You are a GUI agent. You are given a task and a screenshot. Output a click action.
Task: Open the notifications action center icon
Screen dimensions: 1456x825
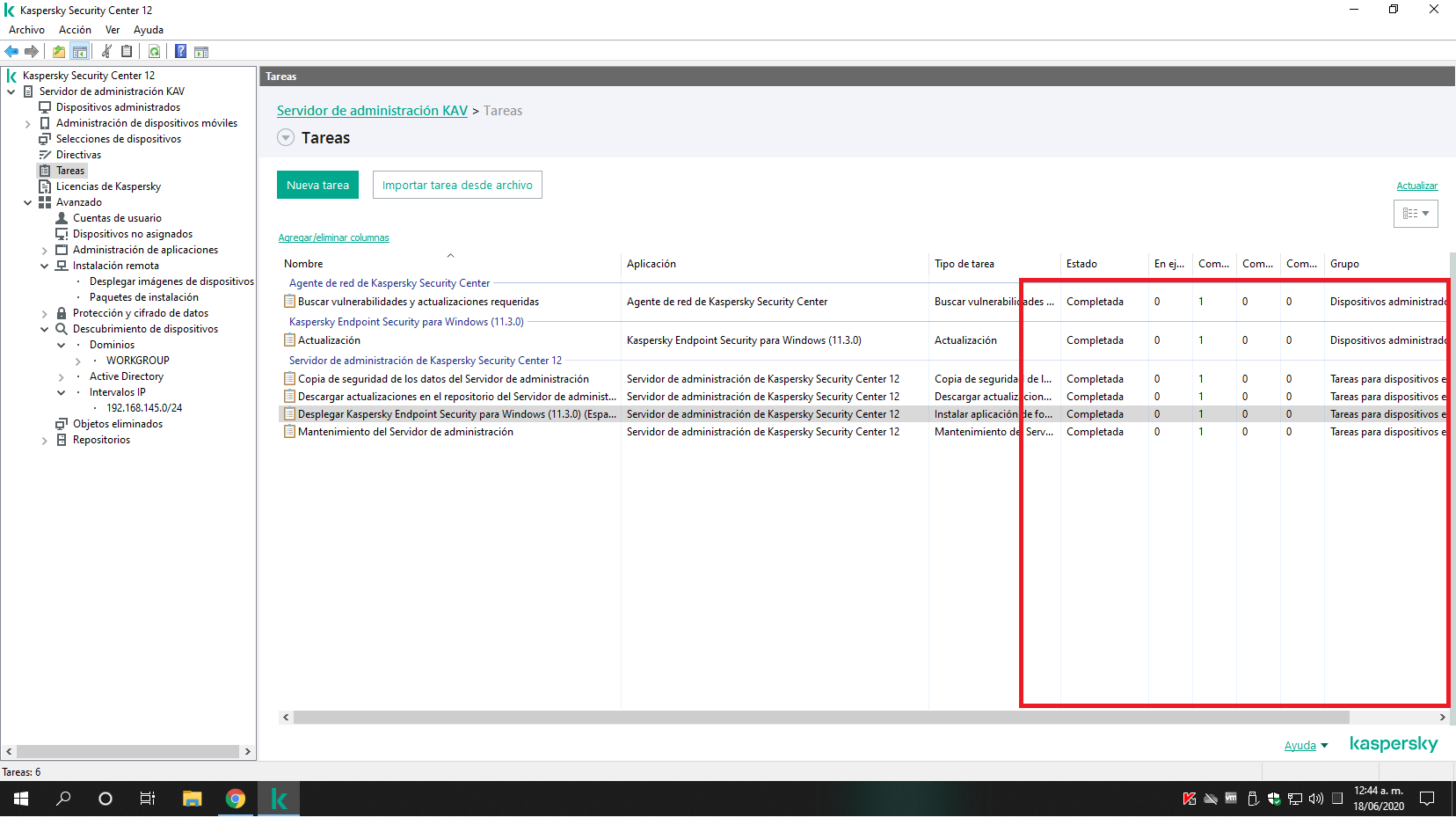[1427, 799]
